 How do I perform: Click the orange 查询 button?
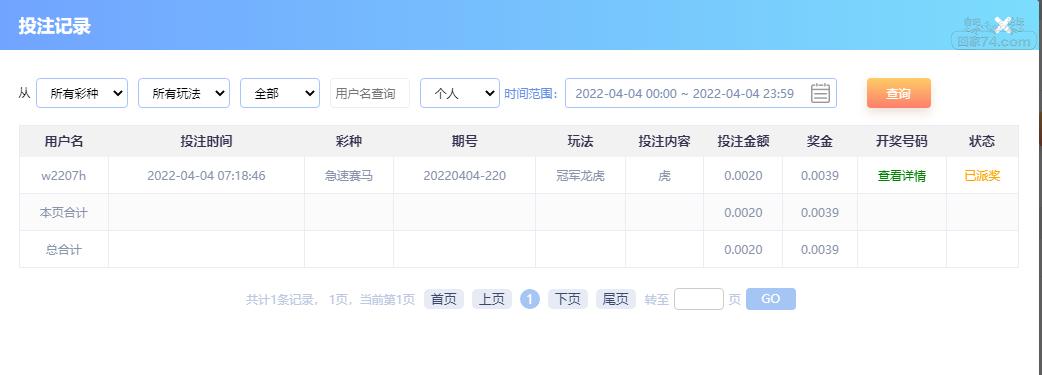[x=898, y=93]
